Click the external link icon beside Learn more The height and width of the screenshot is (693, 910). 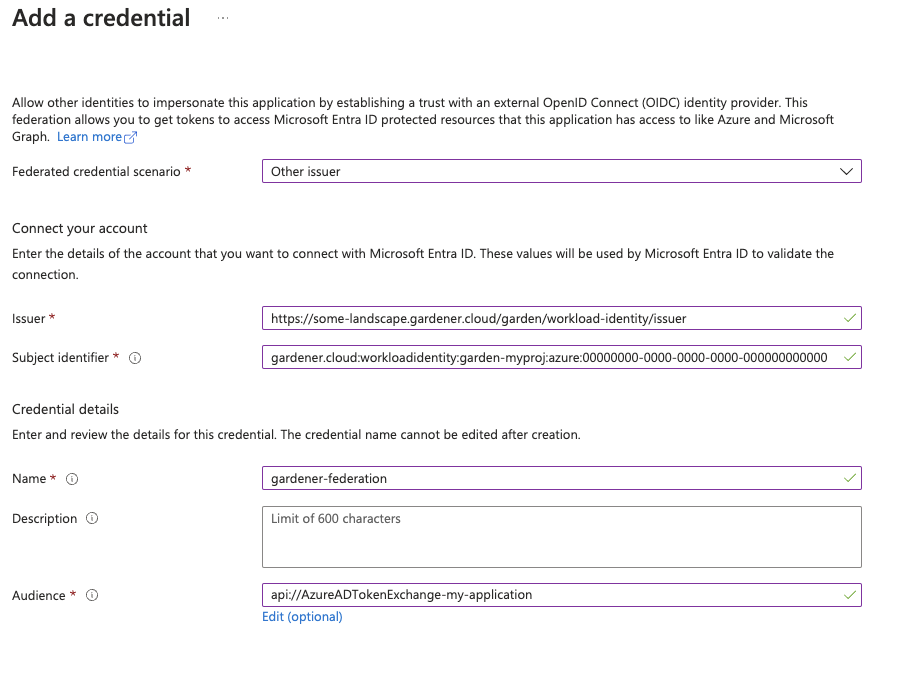click(x=129, y=137)
